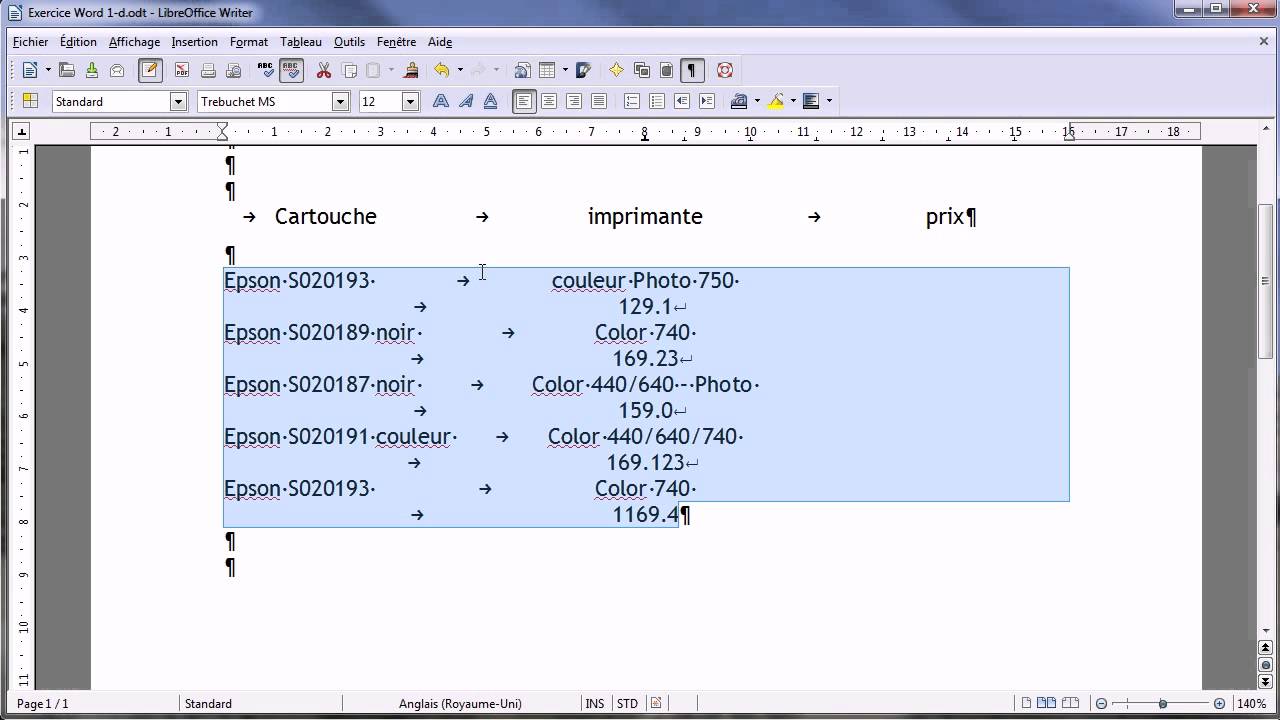This screenshot has height=720, width=1280.
Task: Click the Redo arrow icon
Action: click(x=478, y=70)
